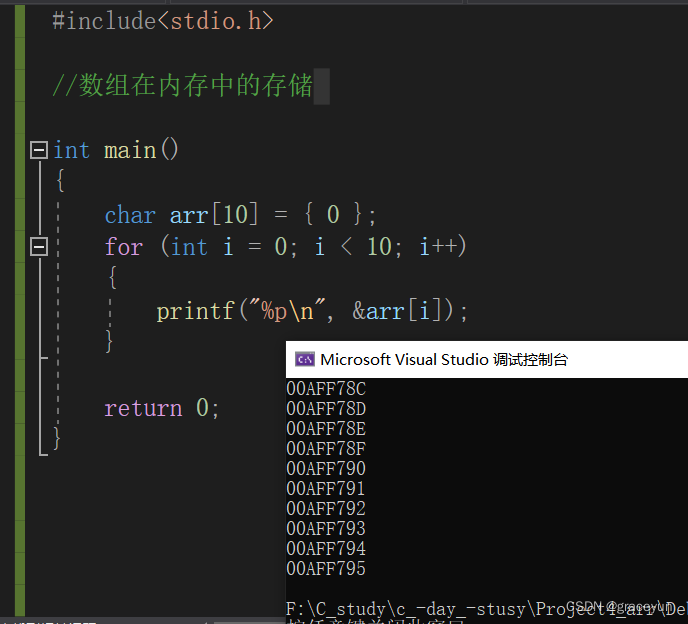Click the output address 00AFF792
Viewport: 688px width, 624px height.
[x=326, y=509]
